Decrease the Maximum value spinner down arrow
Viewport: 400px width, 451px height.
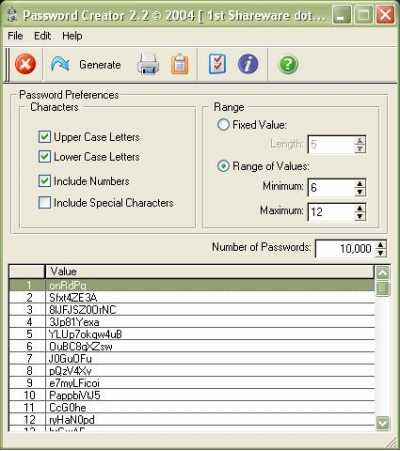[360, 216]
